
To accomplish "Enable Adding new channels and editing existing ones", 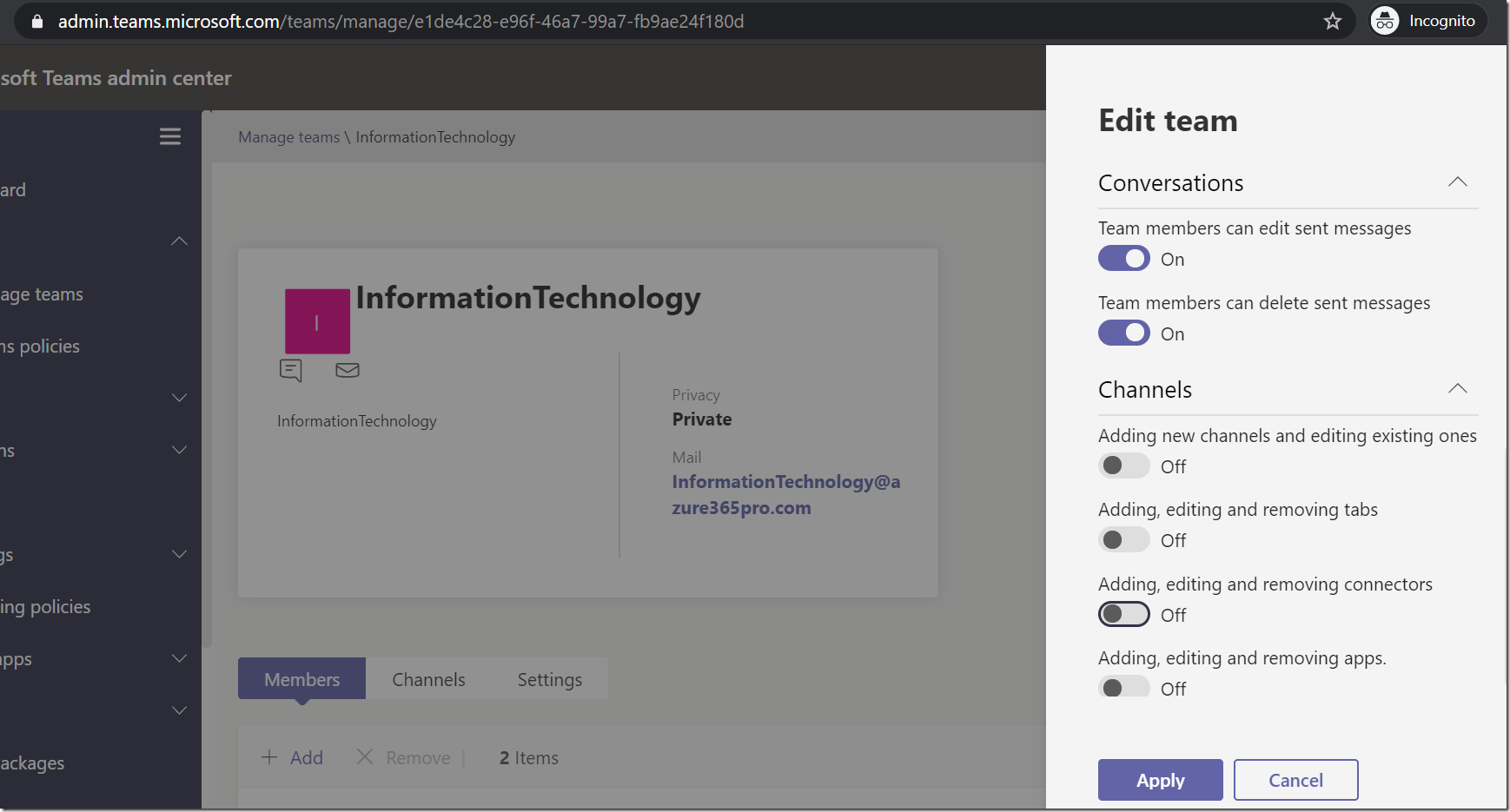I will pos(1124,466).
